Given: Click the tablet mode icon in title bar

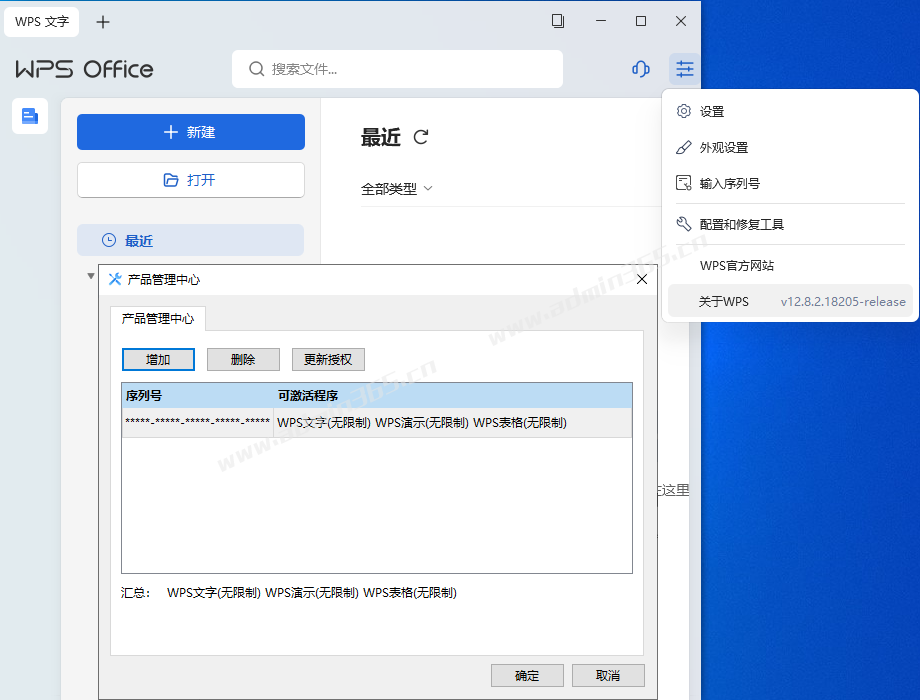Looking at the screenshot, I should click(558, 21).
